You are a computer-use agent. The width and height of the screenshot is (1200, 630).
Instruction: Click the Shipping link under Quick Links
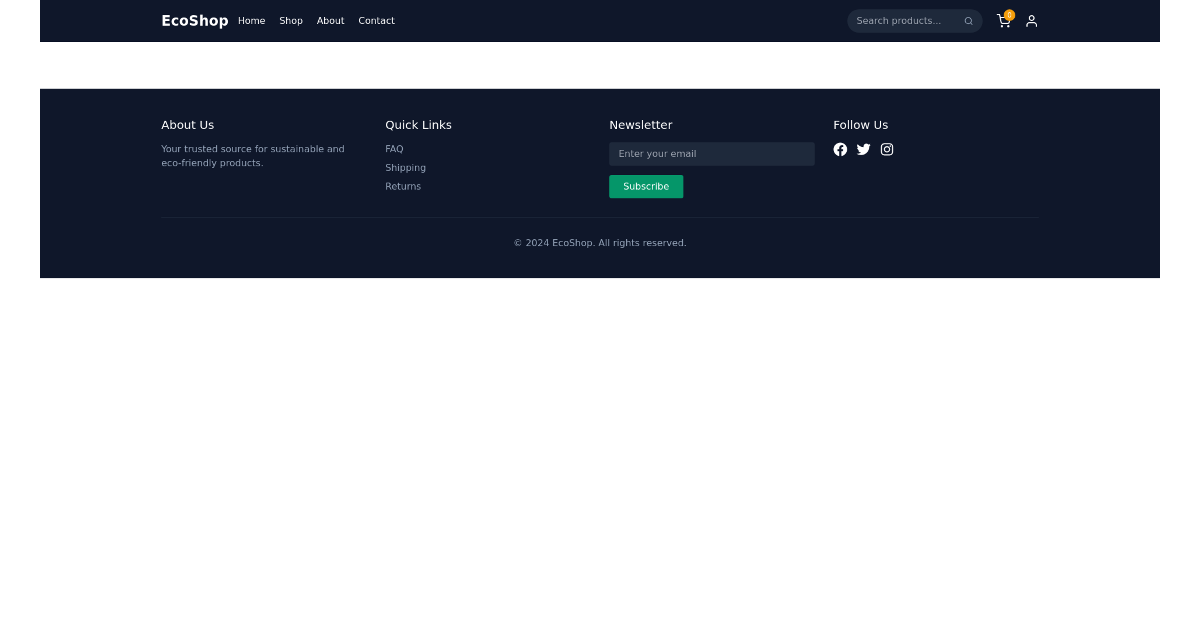[x=405, y=167]
